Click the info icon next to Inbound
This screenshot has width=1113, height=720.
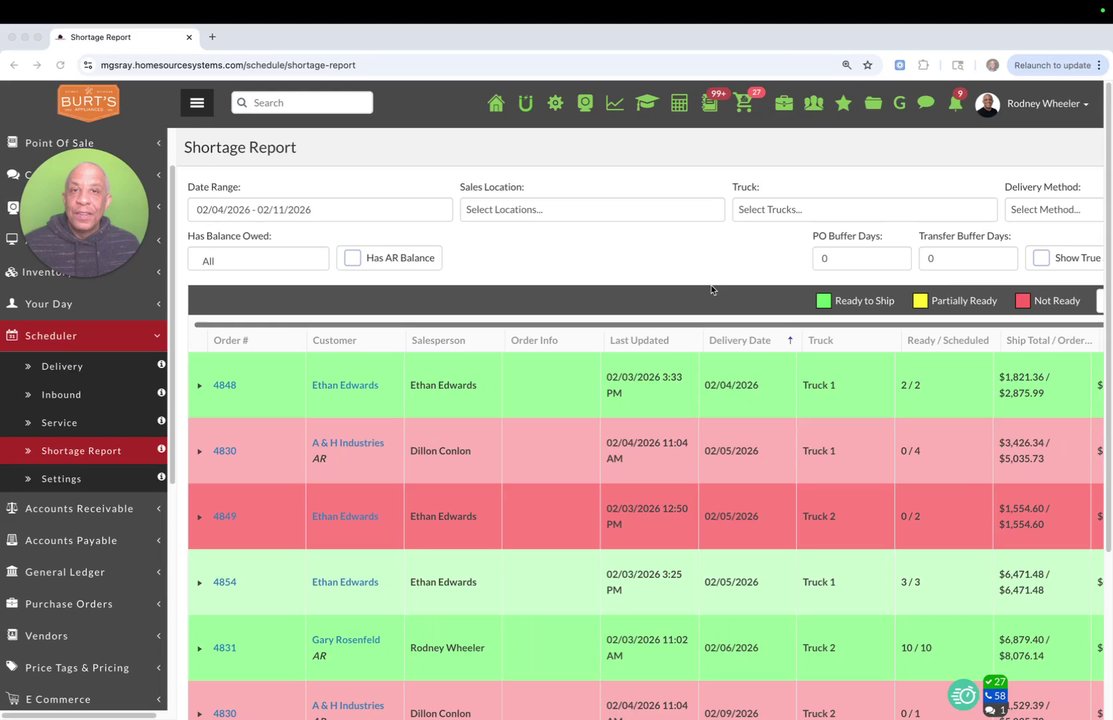(161, 393)
